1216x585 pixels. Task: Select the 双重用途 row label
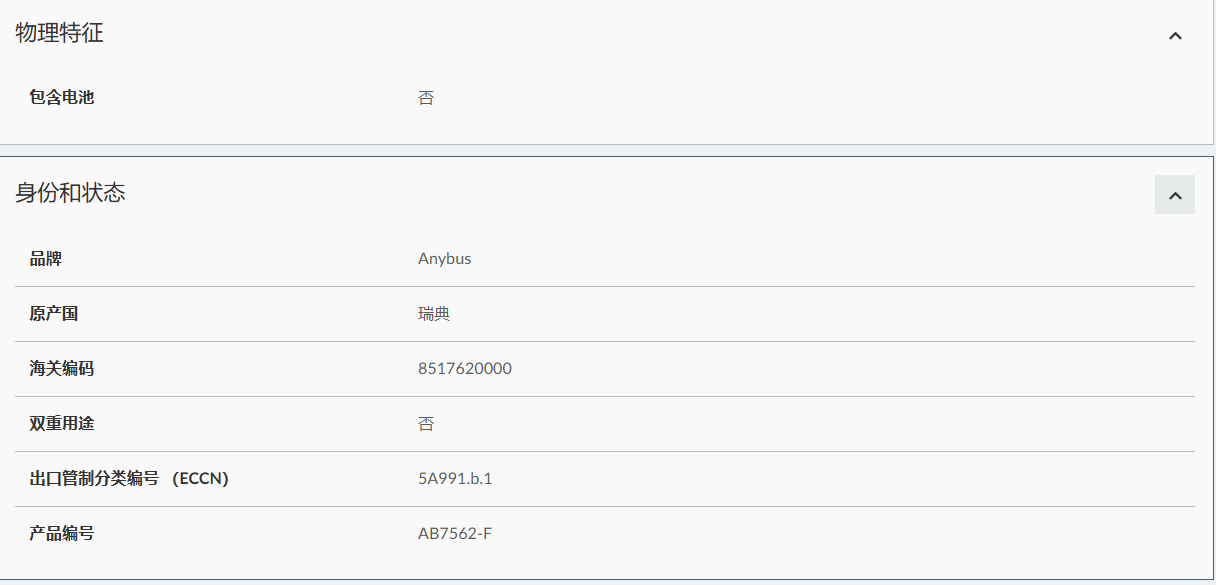tap(62, 424)
